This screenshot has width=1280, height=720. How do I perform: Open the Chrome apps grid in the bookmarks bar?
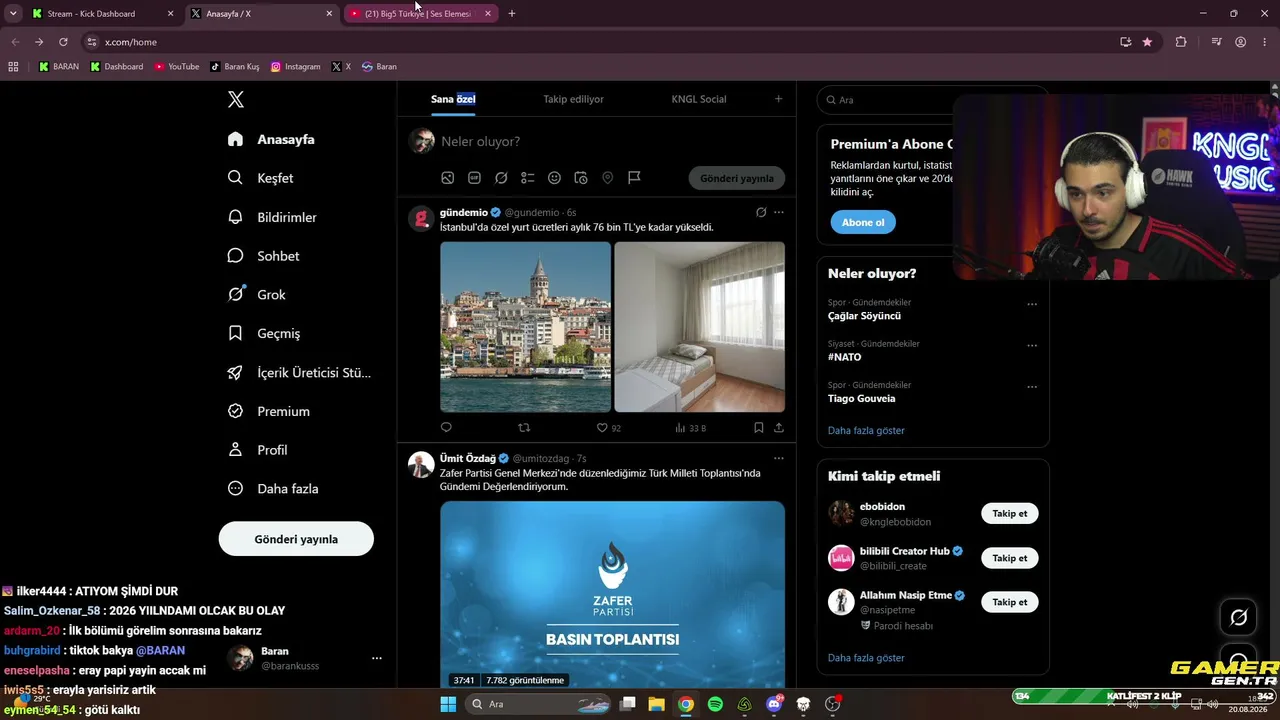click(x=13, y=67)
